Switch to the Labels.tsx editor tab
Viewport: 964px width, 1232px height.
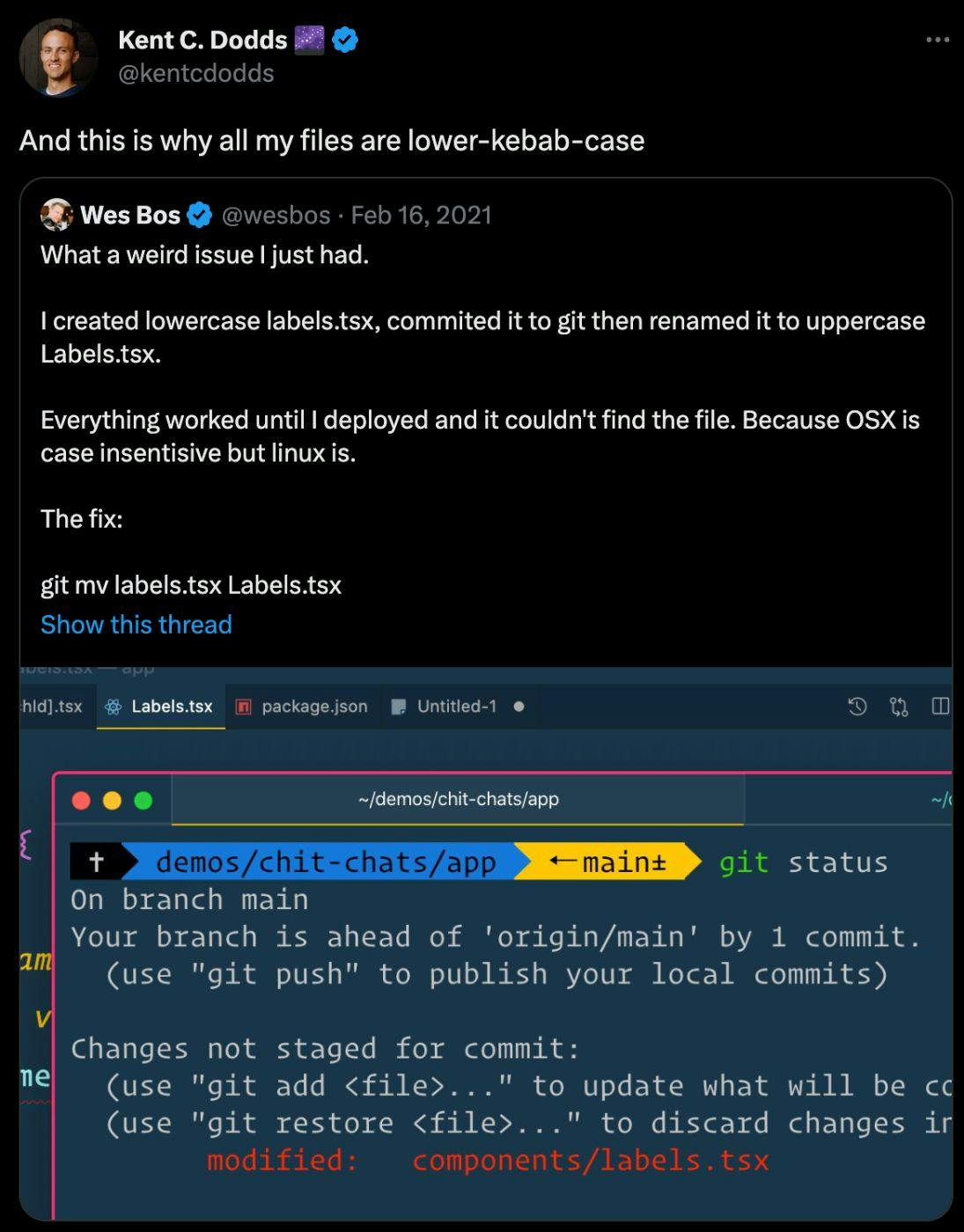172,707
